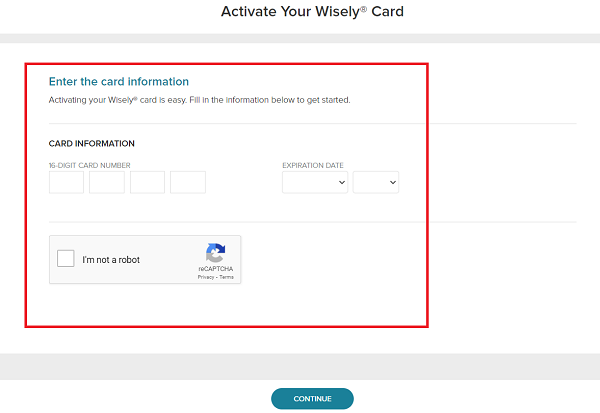
Task: Focus the second card number box
Action: [107, 182]
